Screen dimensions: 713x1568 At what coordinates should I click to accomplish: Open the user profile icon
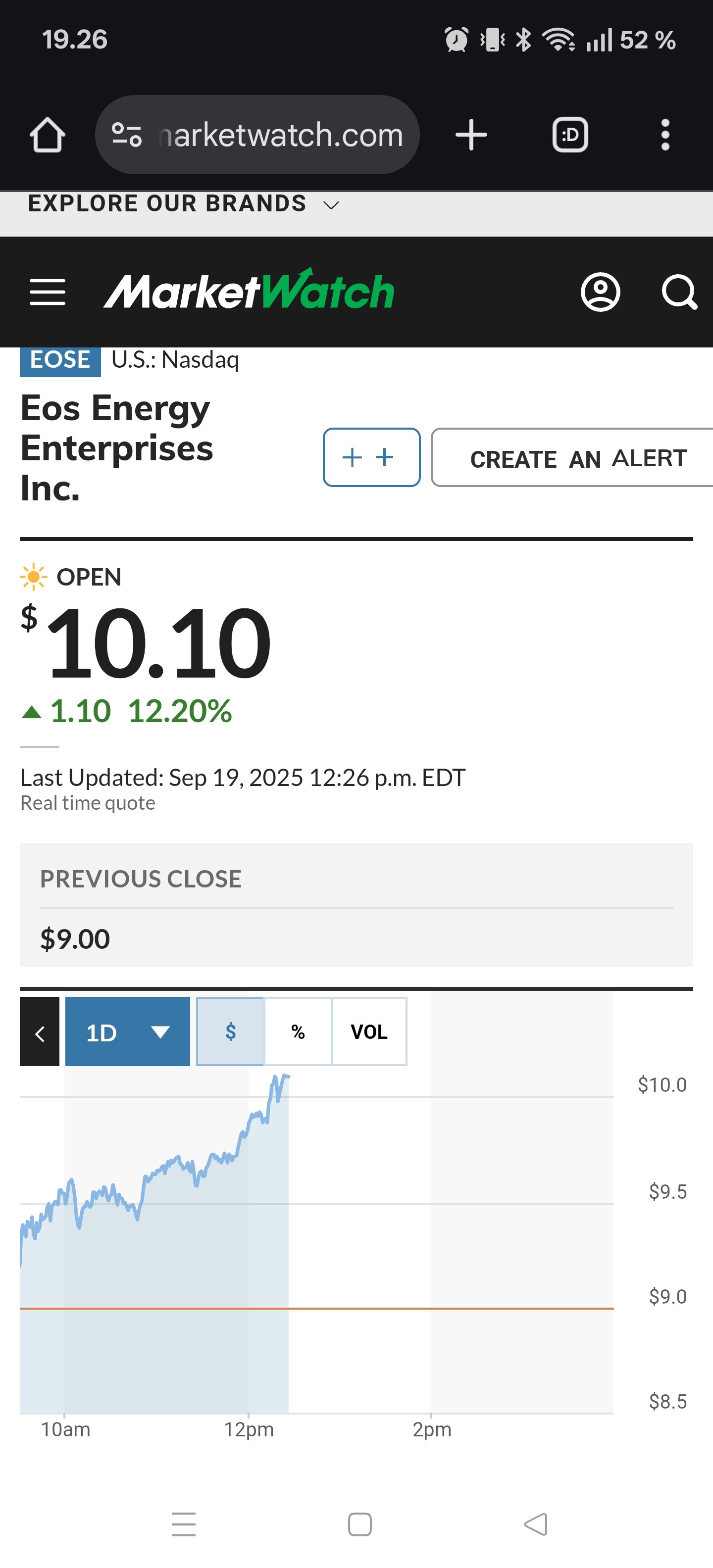[x=601, y=292]
